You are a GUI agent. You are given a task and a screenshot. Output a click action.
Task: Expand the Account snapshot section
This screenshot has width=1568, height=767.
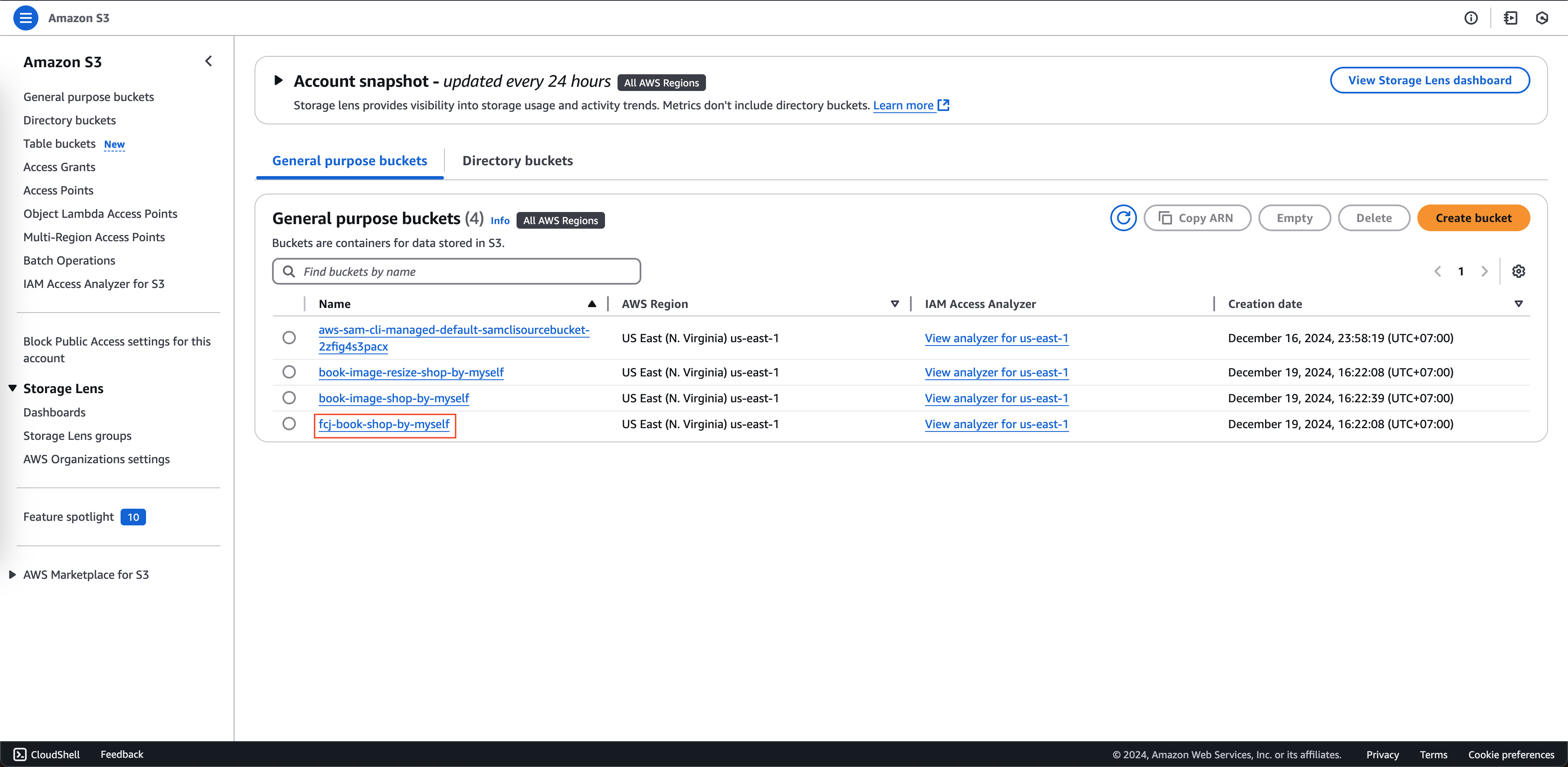click(279, 81)
